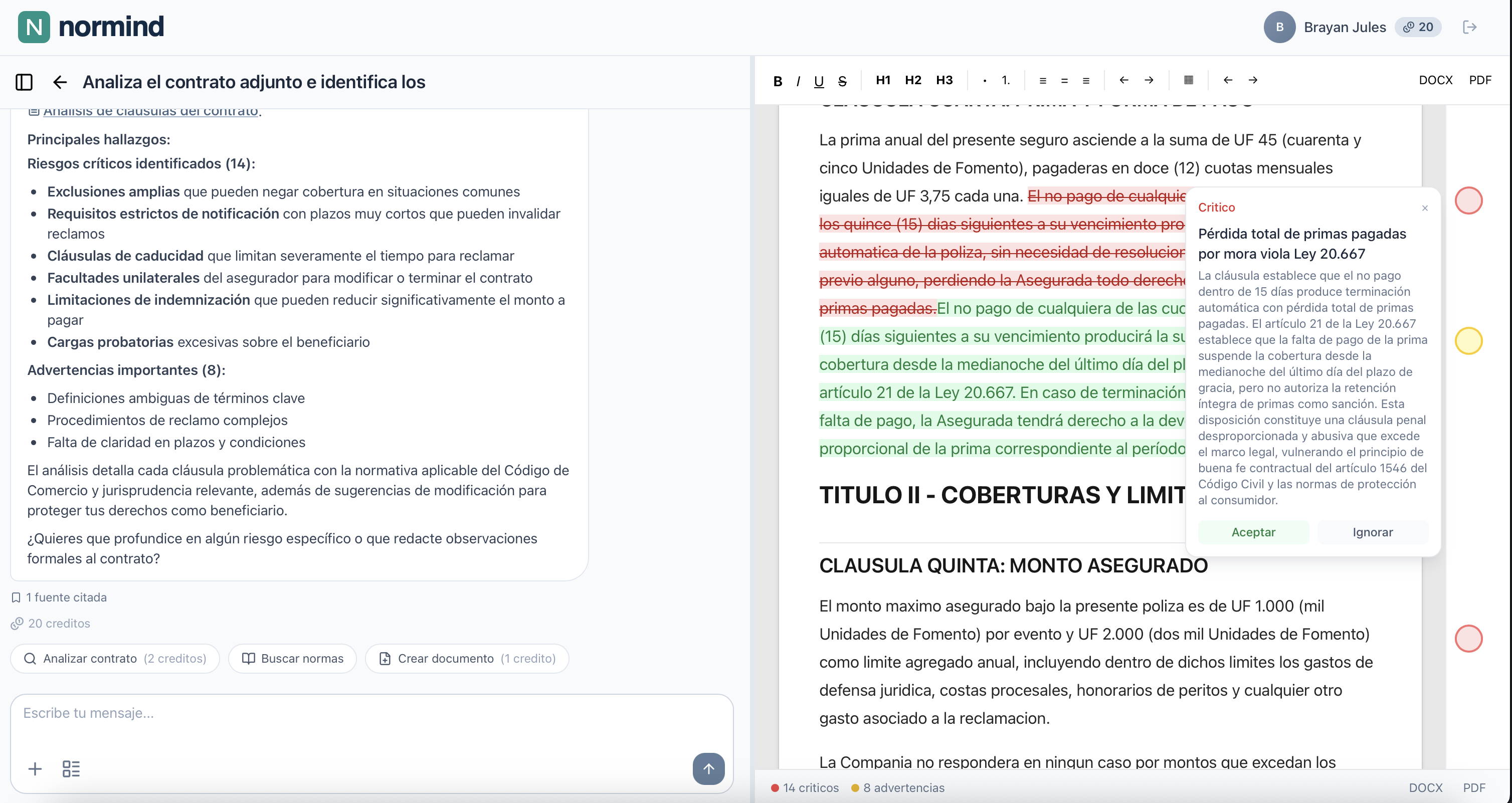Center the text with the middle alignment icon
The image size is (1512, 803).
click(x=1064, y=80)
